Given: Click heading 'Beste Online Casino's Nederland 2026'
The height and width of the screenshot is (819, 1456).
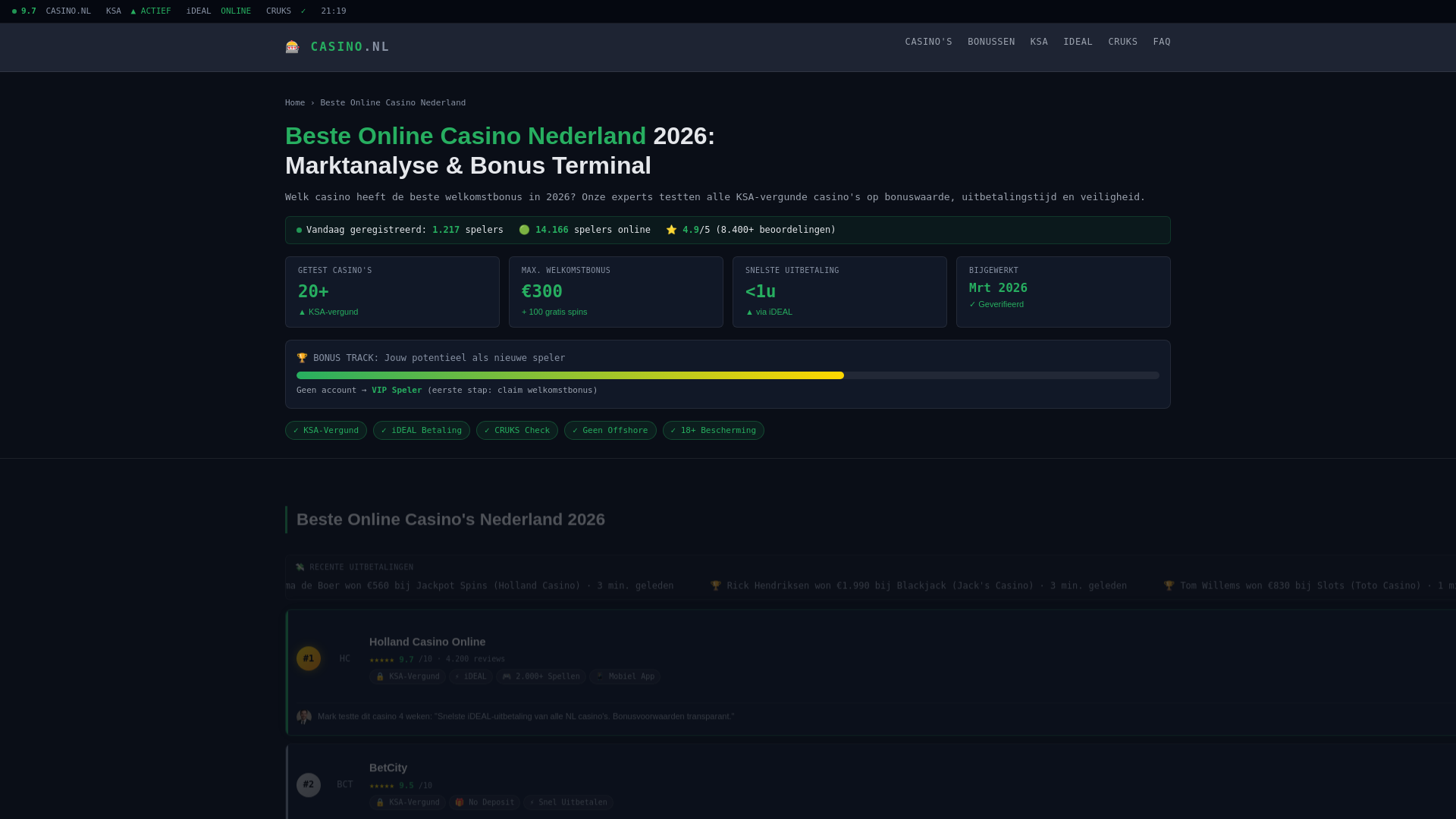Looking at the screenshot, I should coord(450,519).
